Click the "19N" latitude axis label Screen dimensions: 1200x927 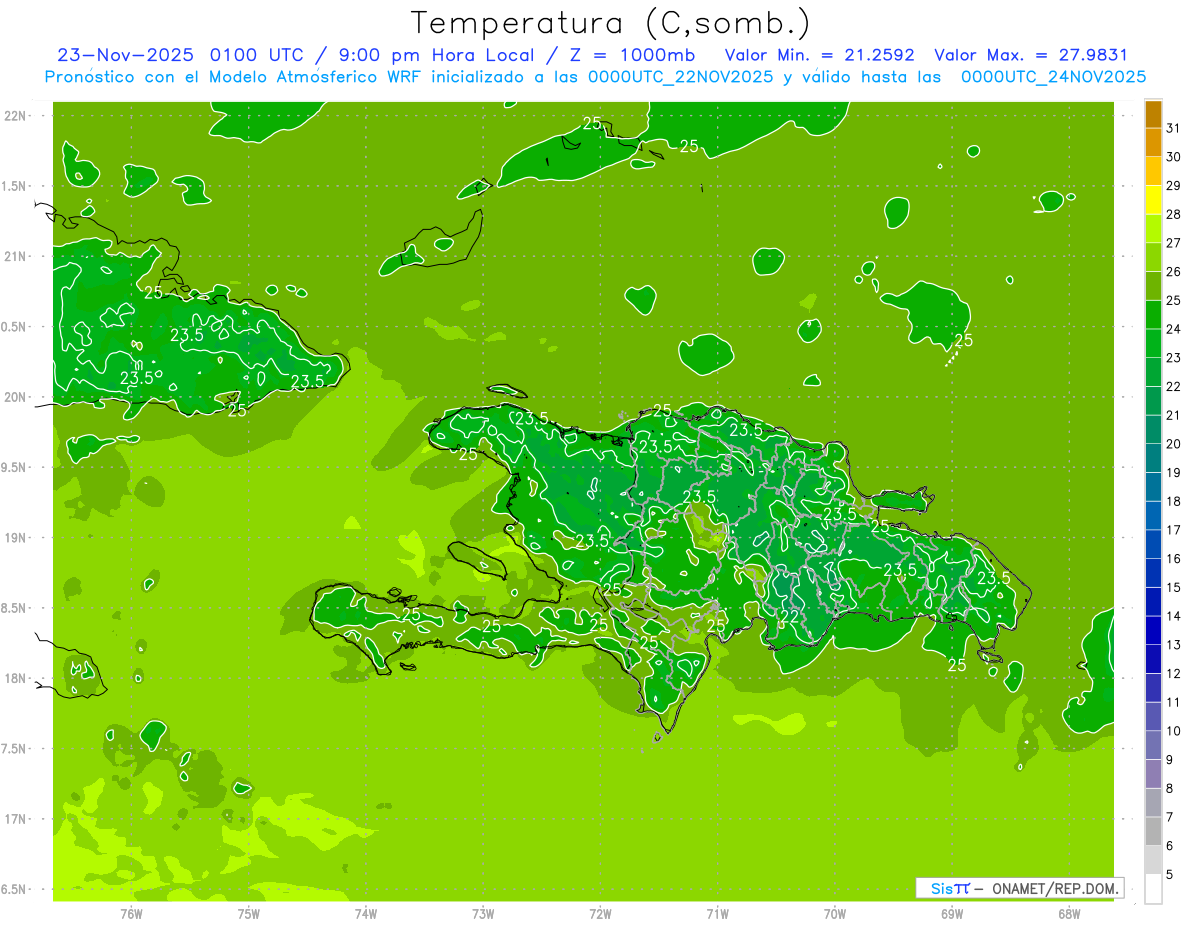pyautogui.click(x=16, y=538)
